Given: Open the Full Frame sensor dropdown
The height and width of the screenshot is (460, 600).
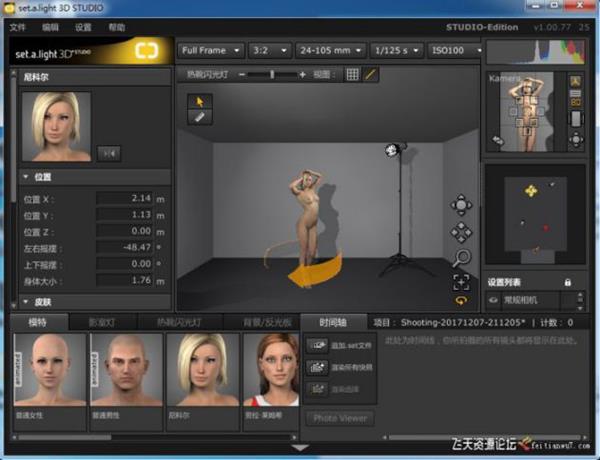Looking at the screenshot, I should coord(210,51).
